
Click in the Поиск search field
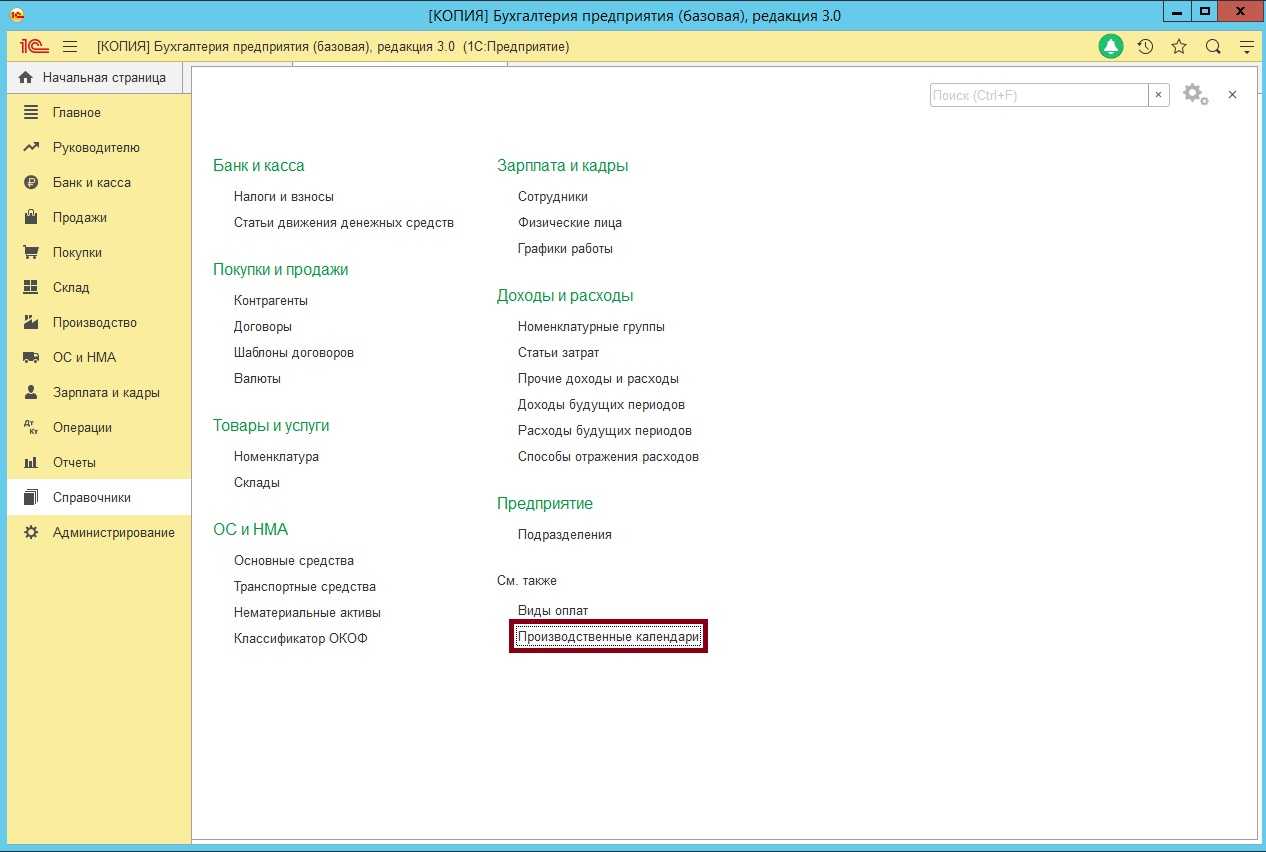[1038, 95]
